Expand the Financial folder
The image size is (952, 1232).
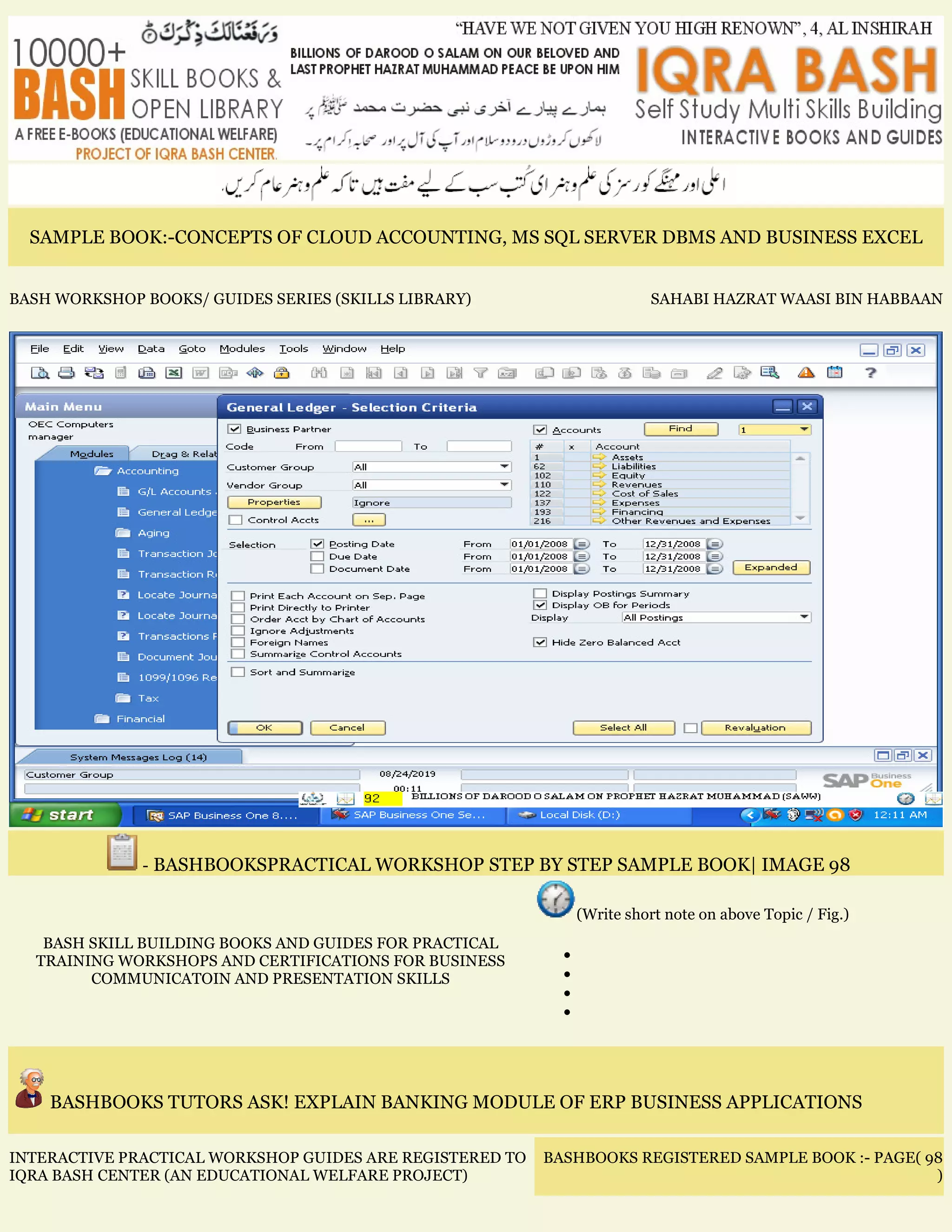tap(102, 719)
